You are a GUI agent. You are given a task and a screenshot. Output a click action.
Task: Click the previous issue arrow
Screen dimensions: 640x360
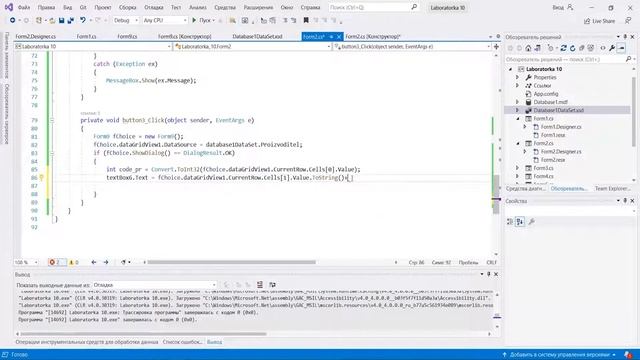click(x=94, y=262)
